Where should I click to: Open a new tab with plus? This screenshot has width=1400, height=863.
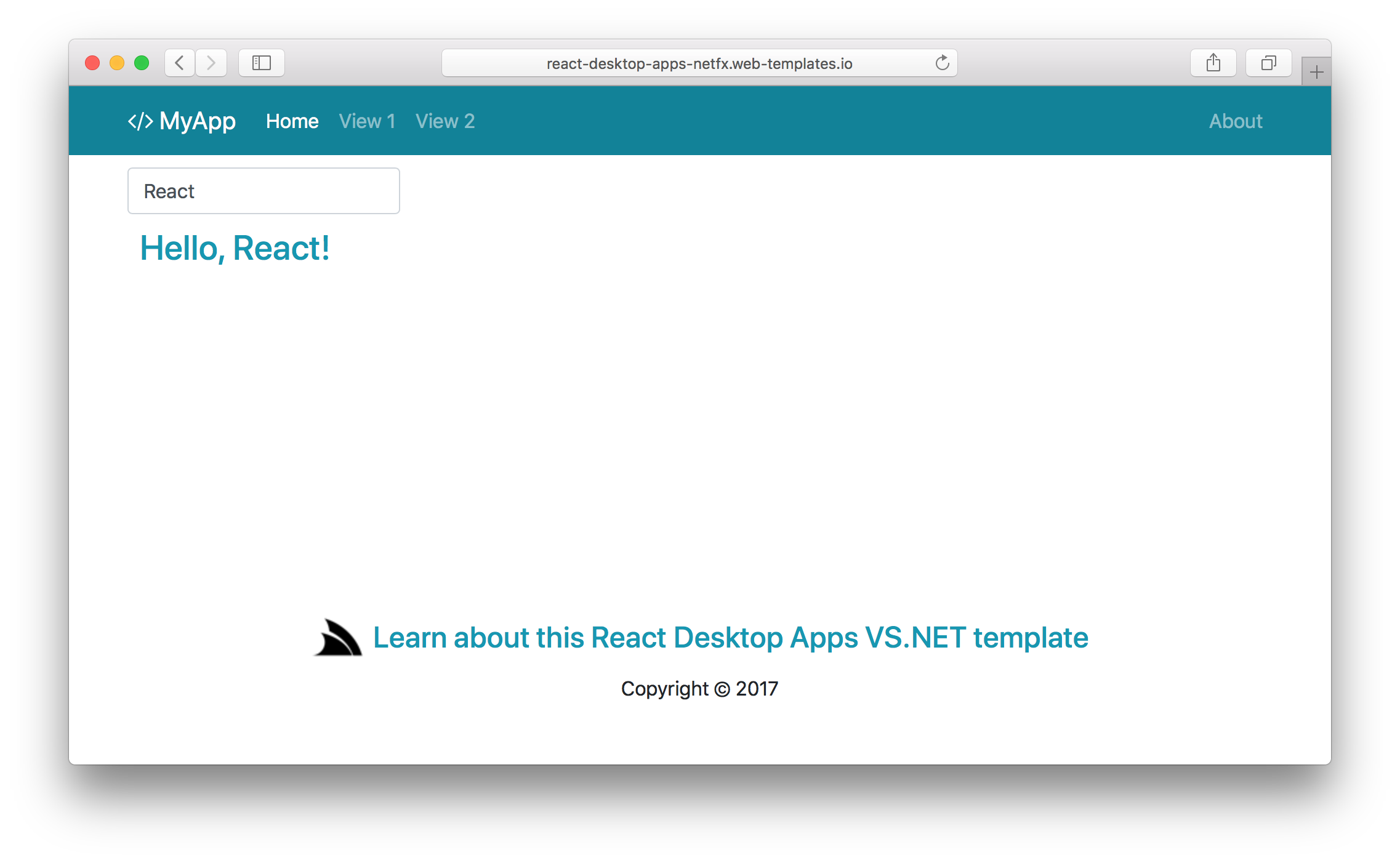pos(1316,72)
